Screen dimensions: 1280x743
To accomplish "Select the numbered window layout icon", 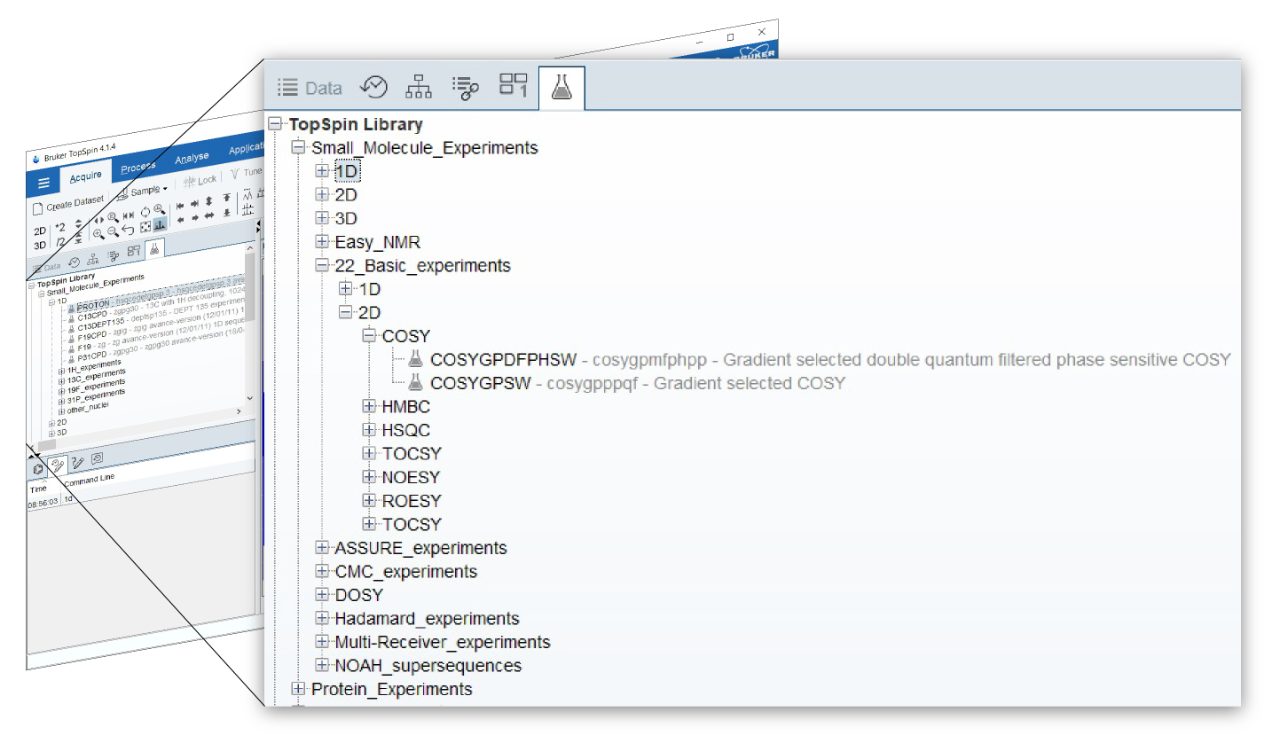I will coord(512,86).
